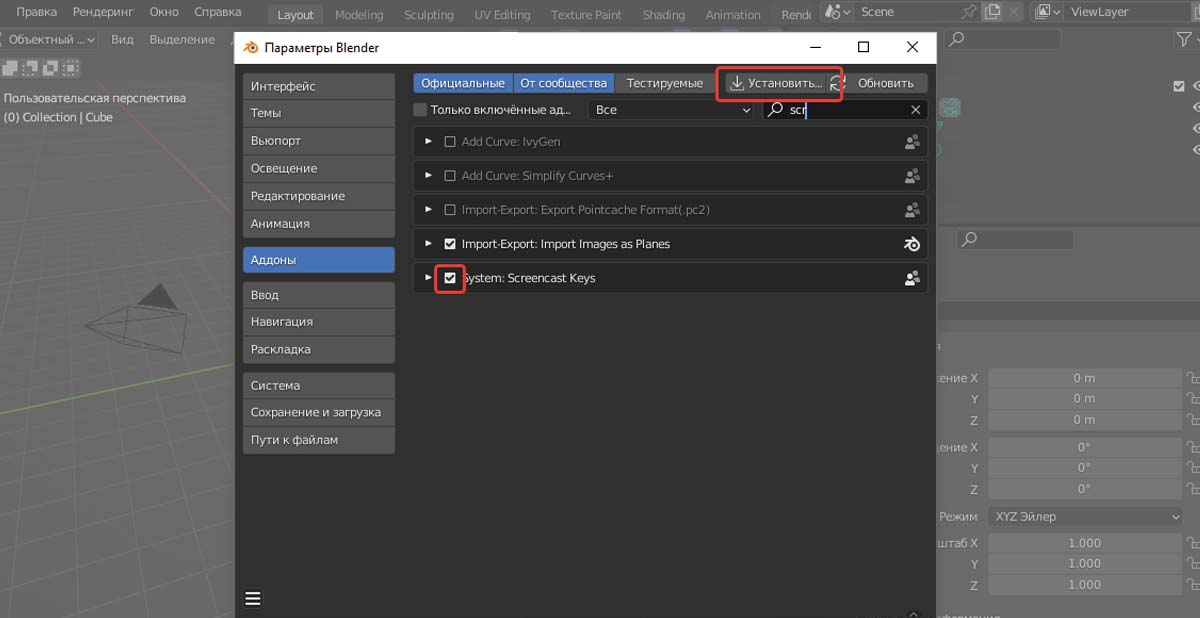Click the teal collection icon in outliner
Image resolution: width=1200 pixels, height=618 pixels.
point(950,107)
